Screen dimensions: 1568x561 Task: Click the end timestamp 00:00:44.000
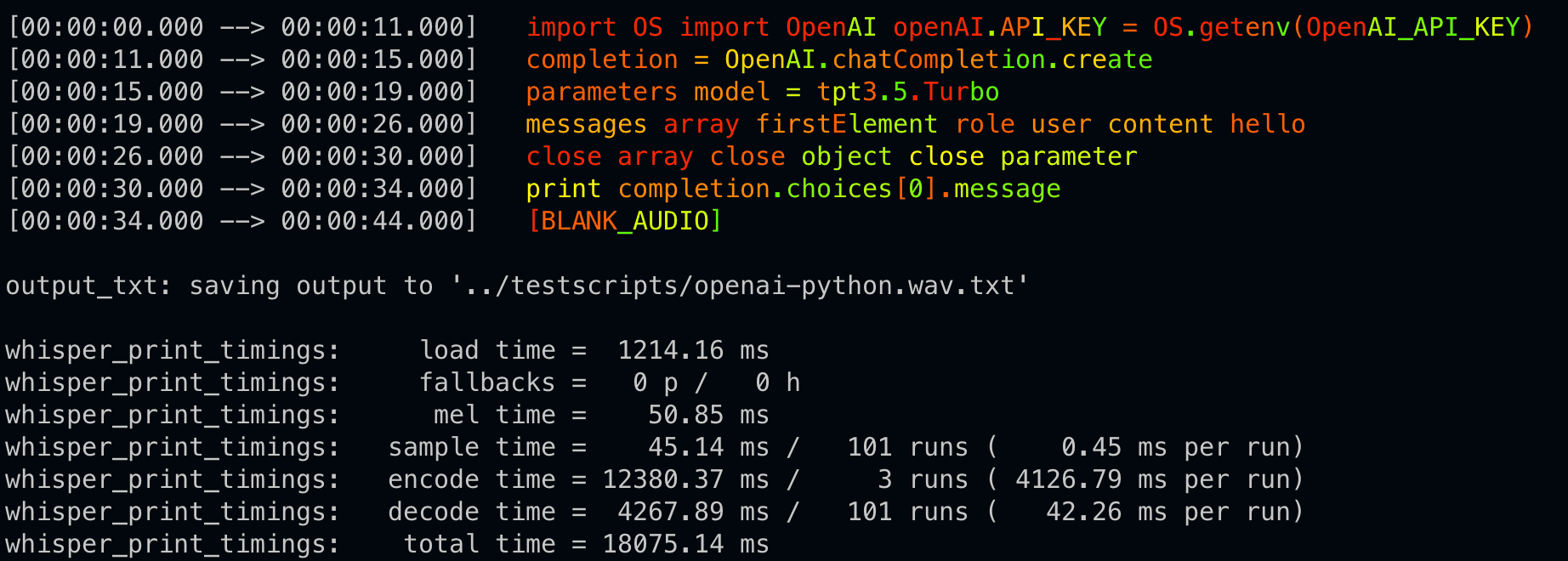(x=372, y=221)
